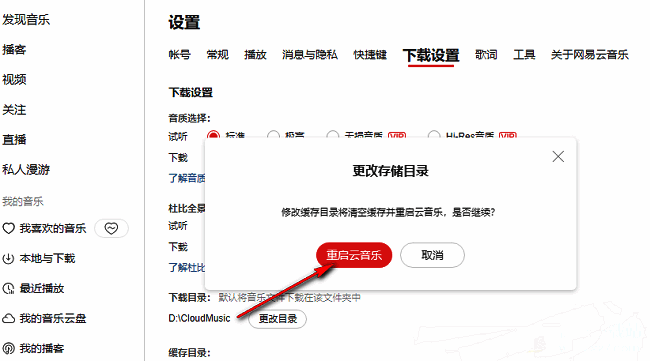The width and height of the screenshot is (650, 361).
Task: Open 最近播放 in sidebar
Action: pyautogui.click(x=42, y=288)
